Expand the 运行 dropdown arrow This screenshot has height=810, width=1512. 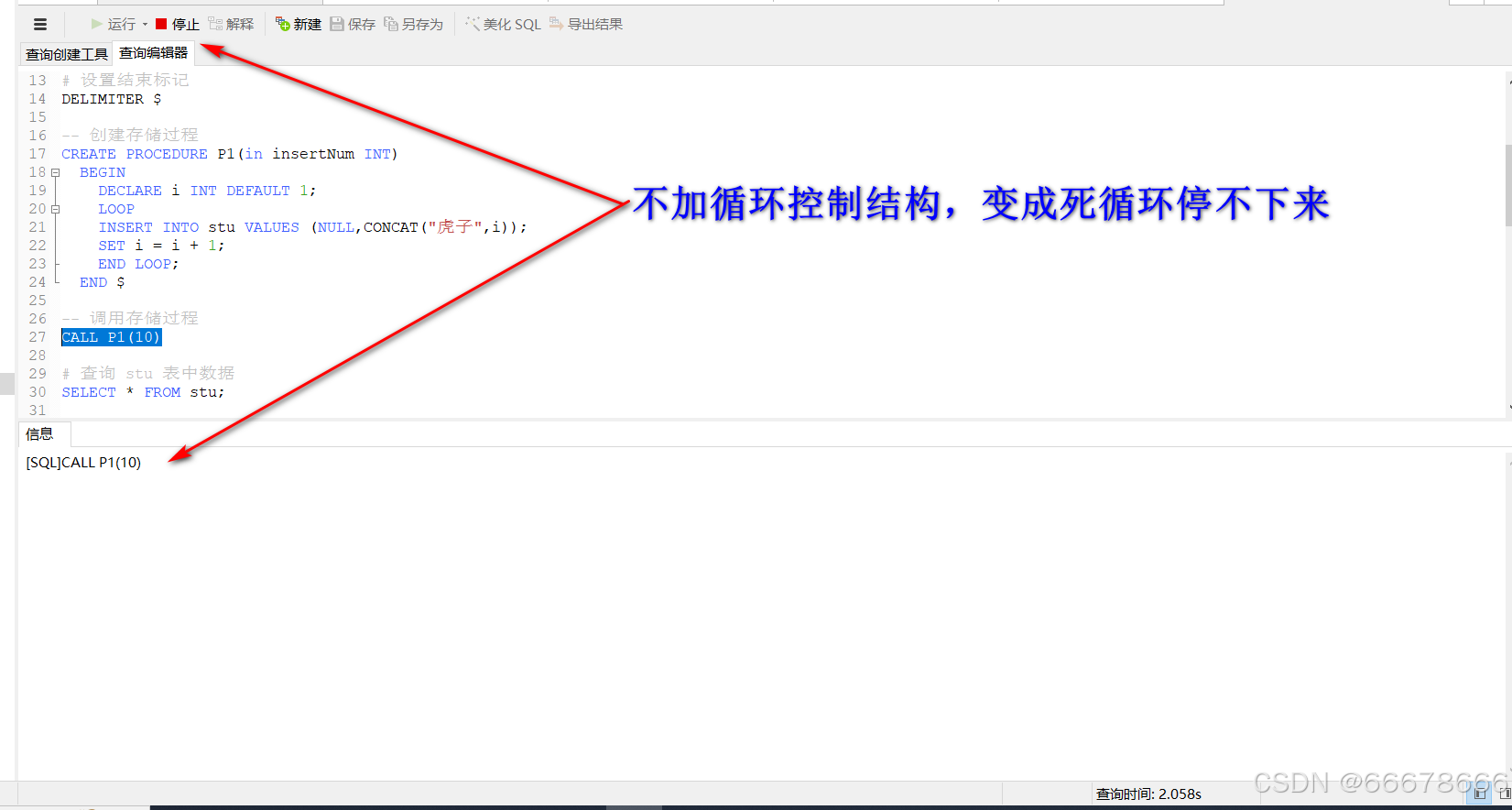coord(145,25)
